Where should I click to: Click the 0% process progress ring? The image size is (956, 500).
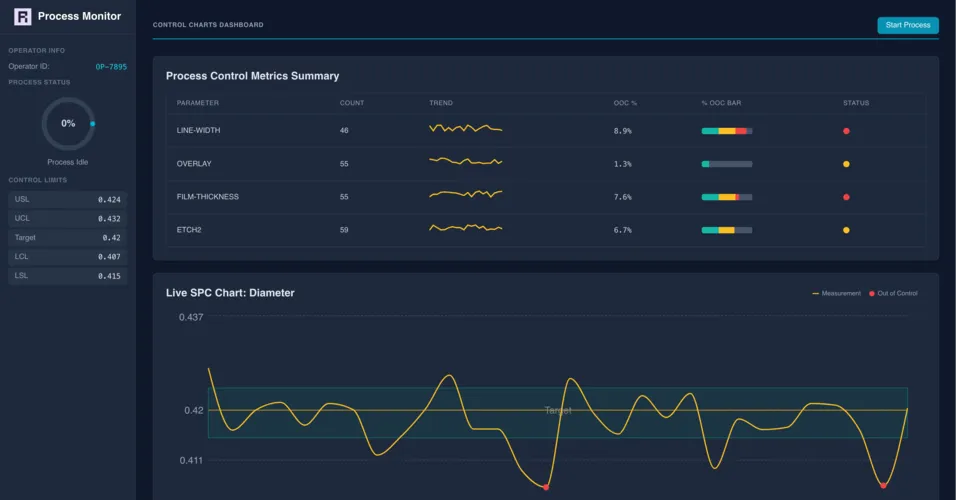pyautogui.click(x=68, y=124)
